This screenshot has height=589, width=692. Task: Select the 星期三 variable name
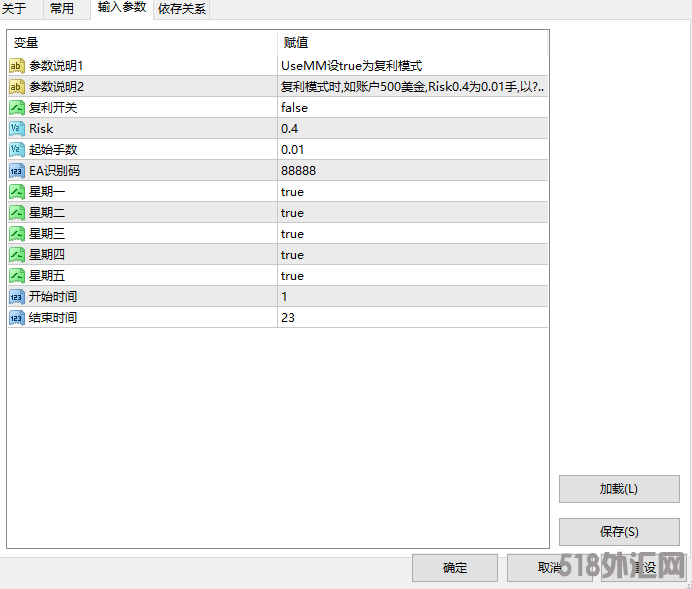pyautogui.click(x=47, y=233)
